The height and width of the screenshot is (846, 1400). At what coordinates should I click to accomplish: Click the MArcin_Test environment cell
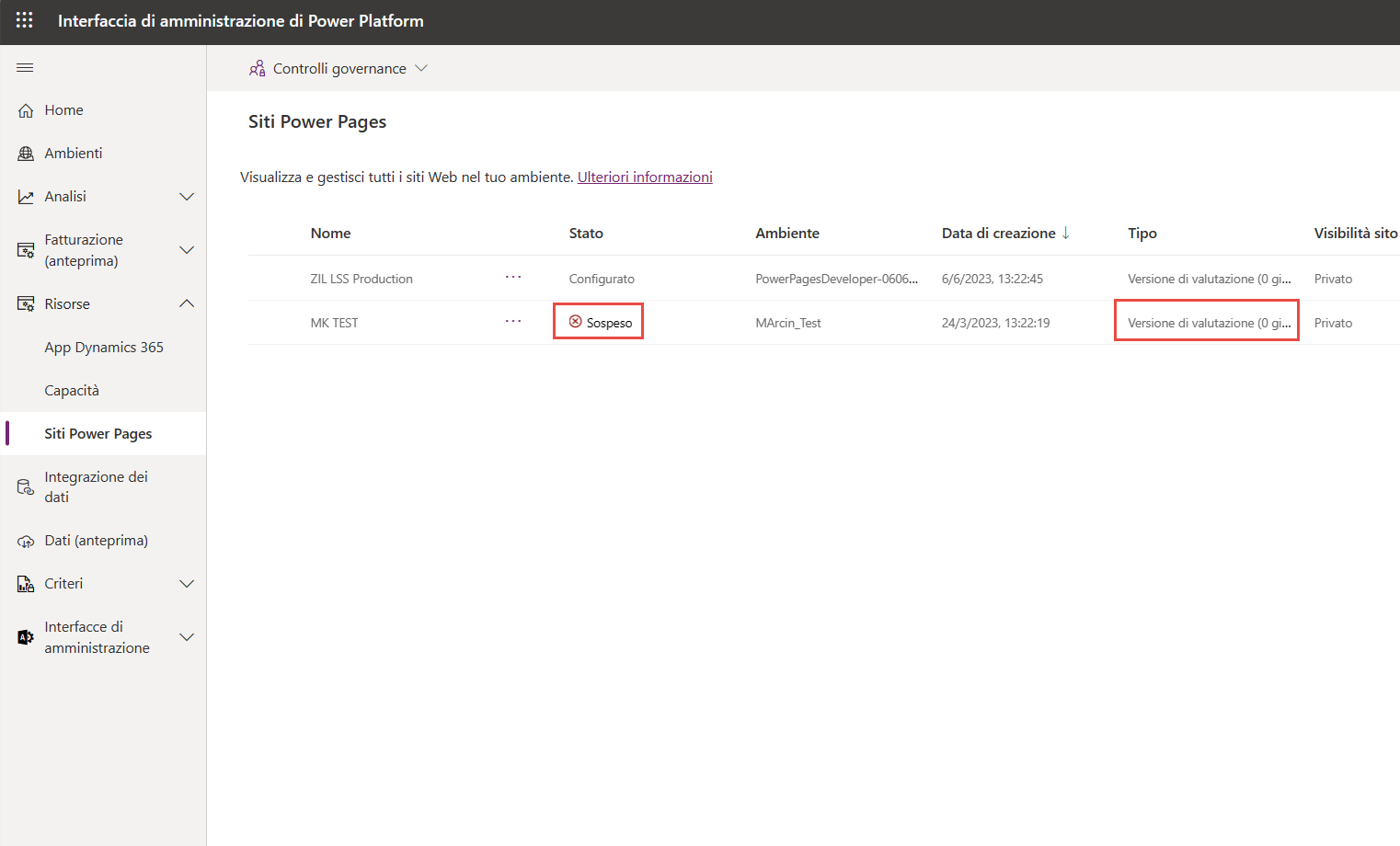point(788,323)
